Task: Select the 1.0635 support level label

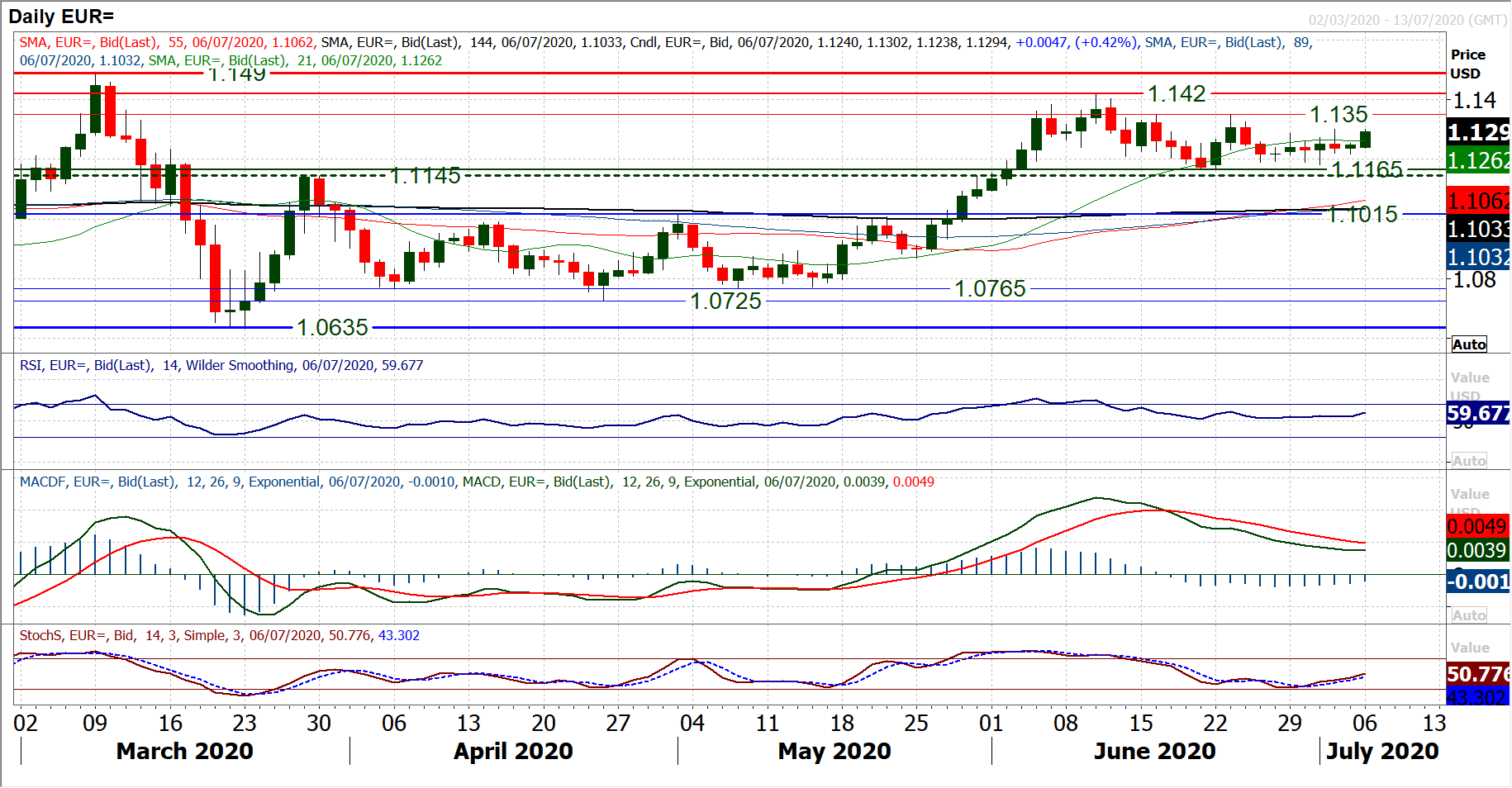Action: 332,328
